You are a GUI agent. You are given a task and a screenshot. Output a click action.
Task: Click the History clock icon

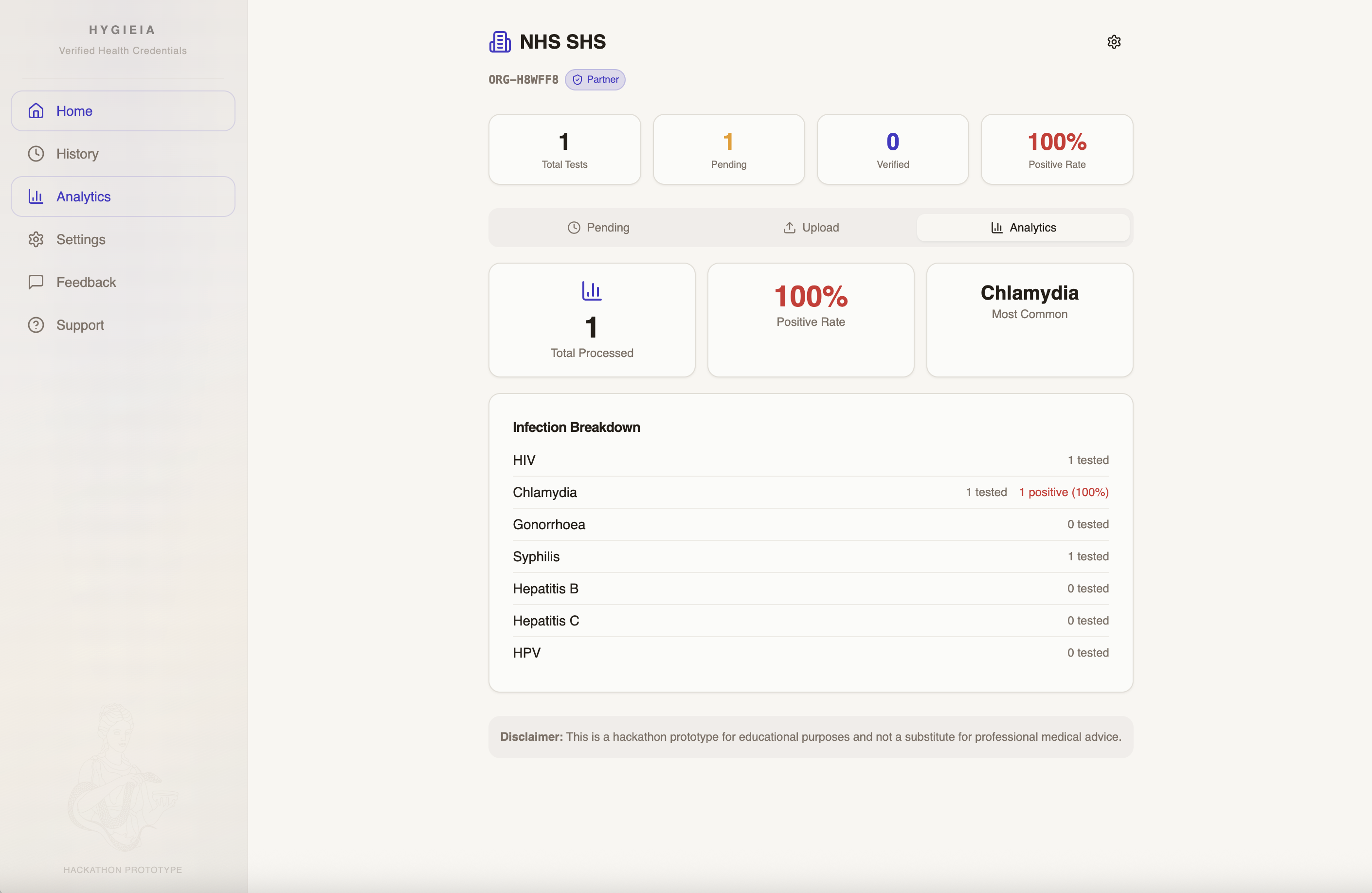[36, 154]
